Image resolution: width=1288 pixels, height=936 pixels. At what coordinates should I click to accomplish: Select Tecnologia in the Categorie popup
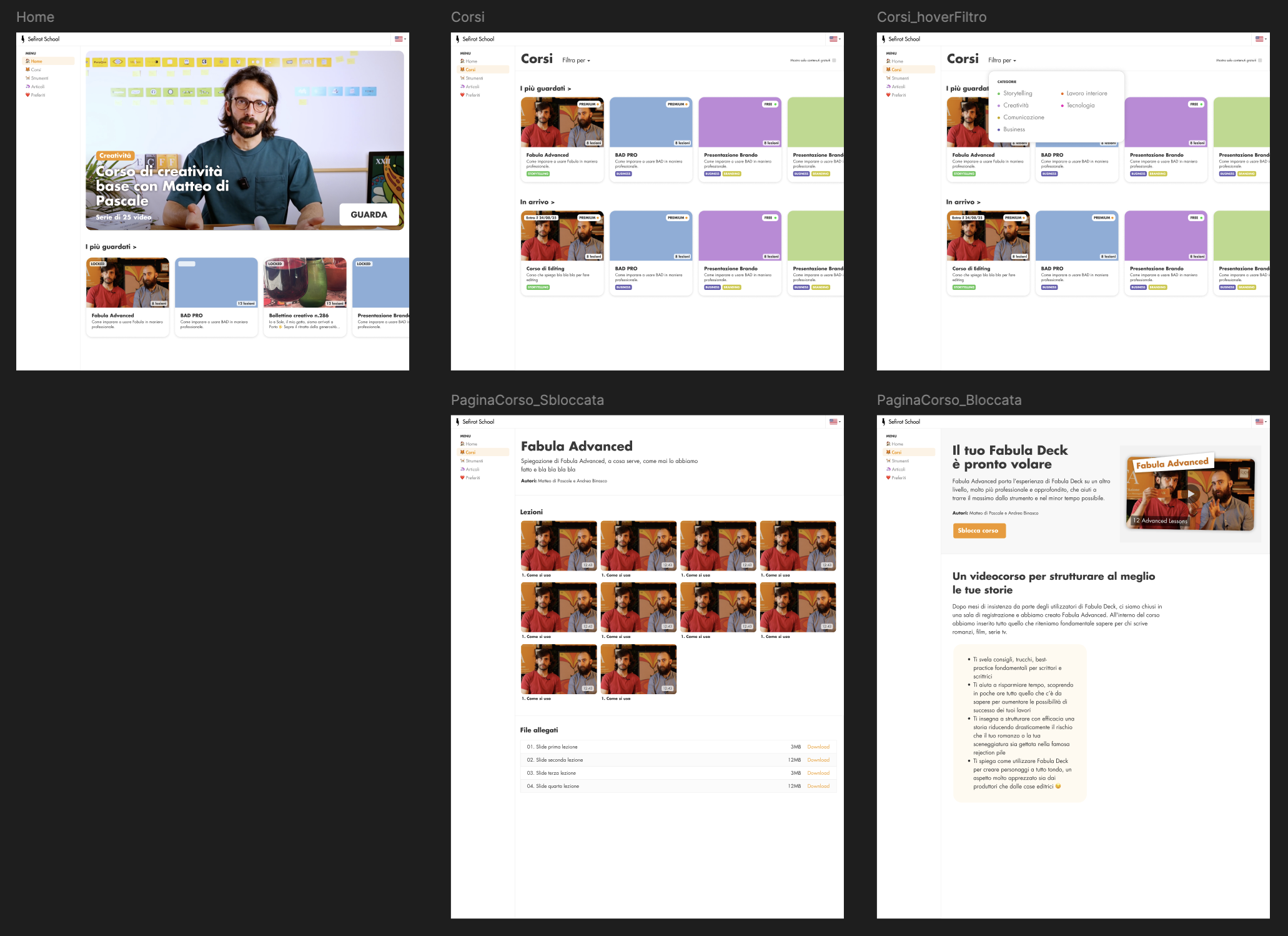click(1080, 106)
